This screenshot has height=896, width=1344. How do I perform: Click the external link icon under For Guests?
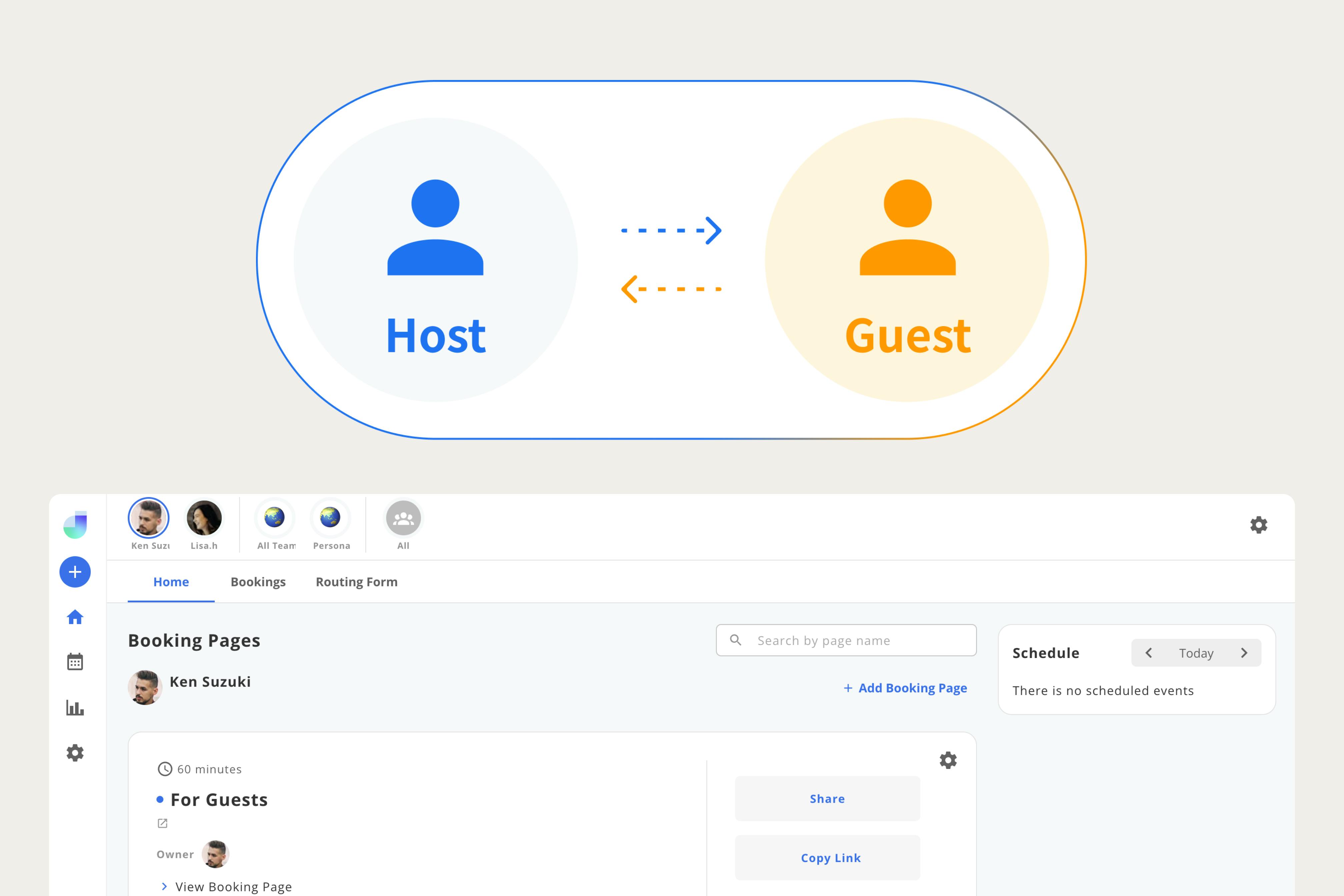pos(162,823)
